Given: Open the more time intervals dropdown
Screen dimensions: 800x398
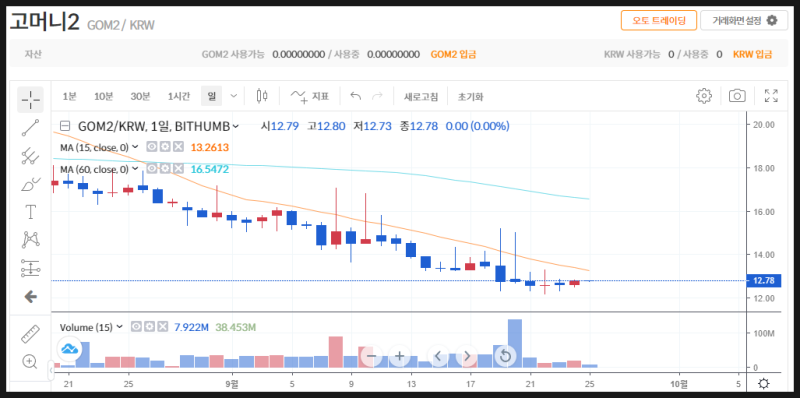Looking at the screenshot, I should point(234,96).
